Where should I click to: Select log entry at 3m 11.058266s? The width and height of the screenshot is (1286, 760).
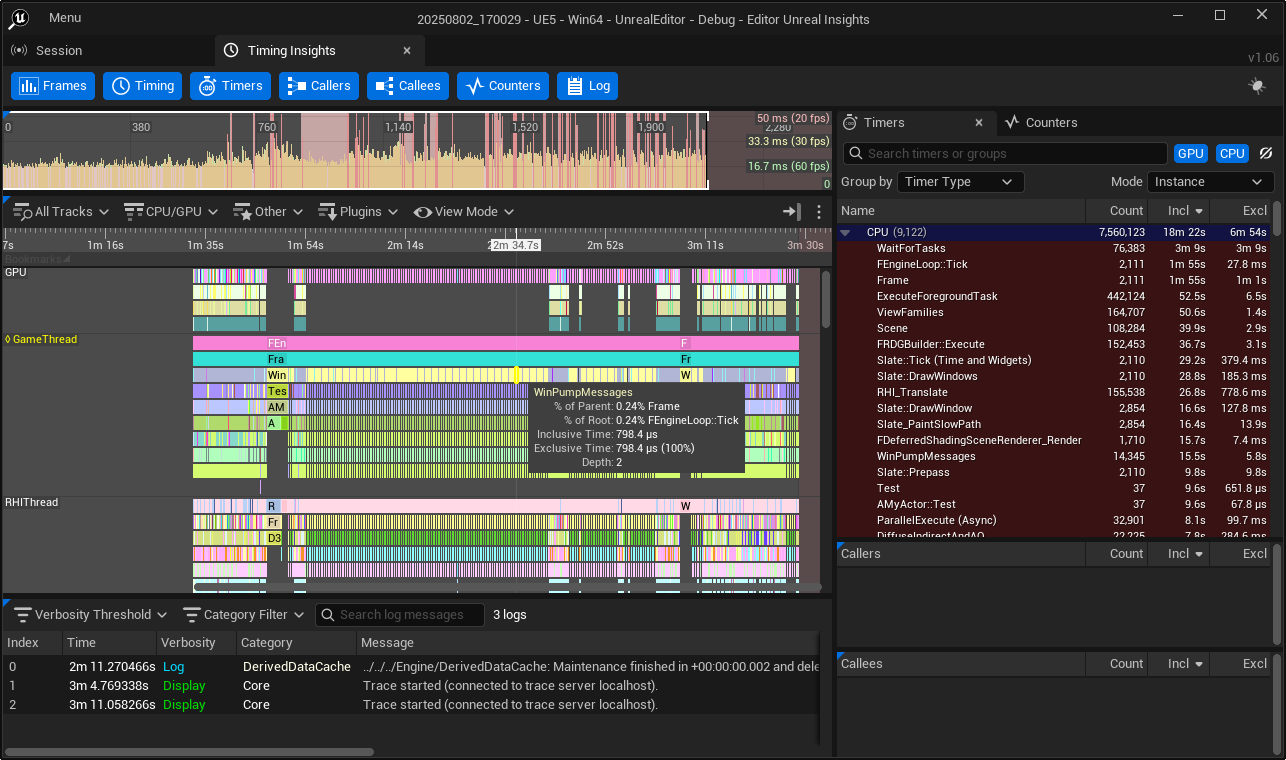(x=410, y=705)
